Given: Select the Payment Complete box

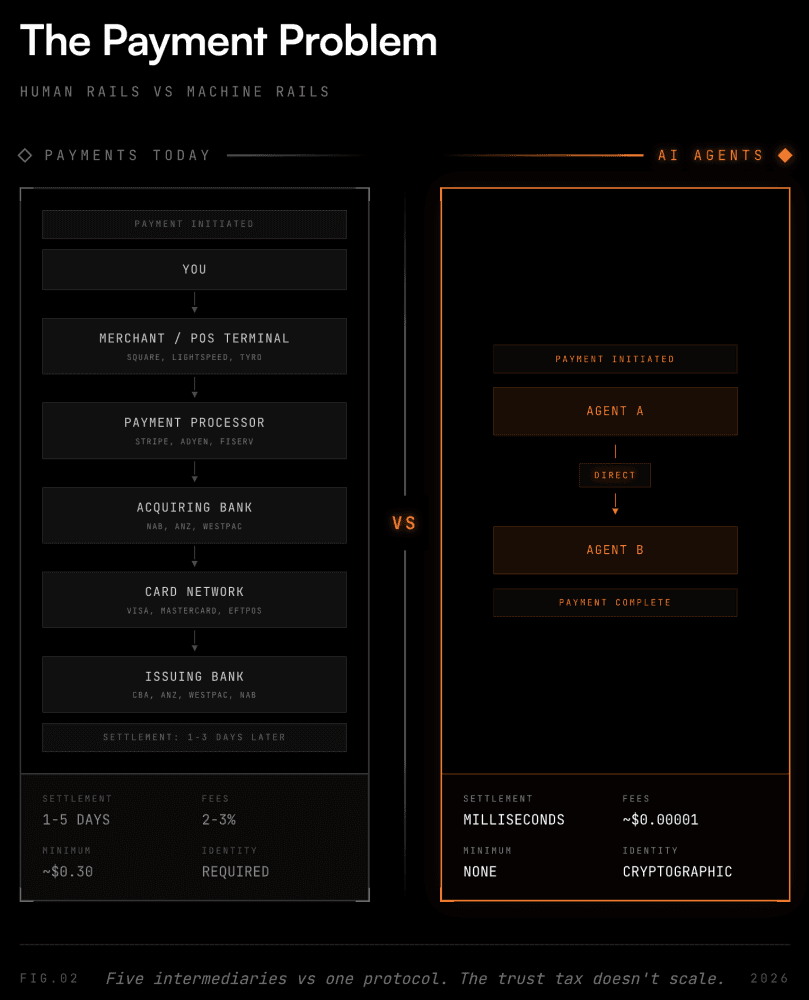Looking at the screenshot, I should coord(615,603).
